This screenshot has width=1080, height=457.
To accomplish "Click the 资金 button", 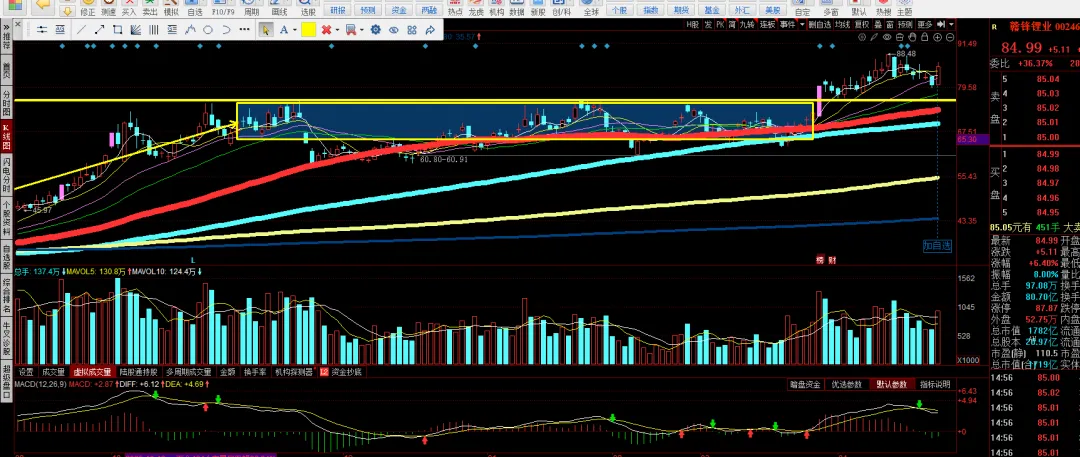I will (398, 10).
